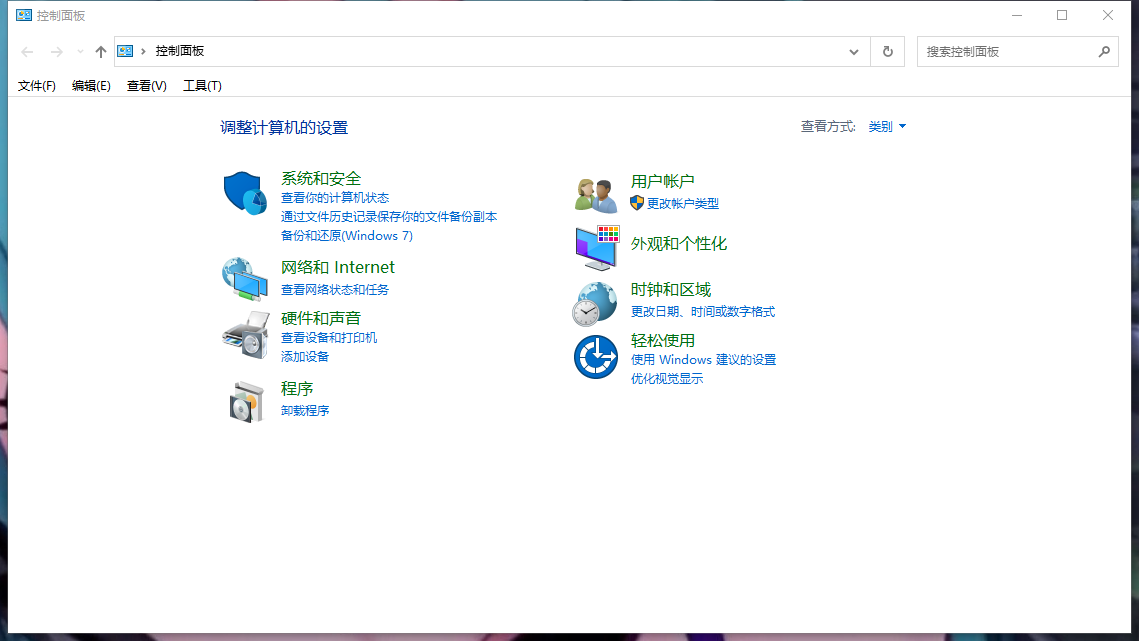Click the refresh button in address bar
Screen dimensions: 1139x641
tap(887, 50)
